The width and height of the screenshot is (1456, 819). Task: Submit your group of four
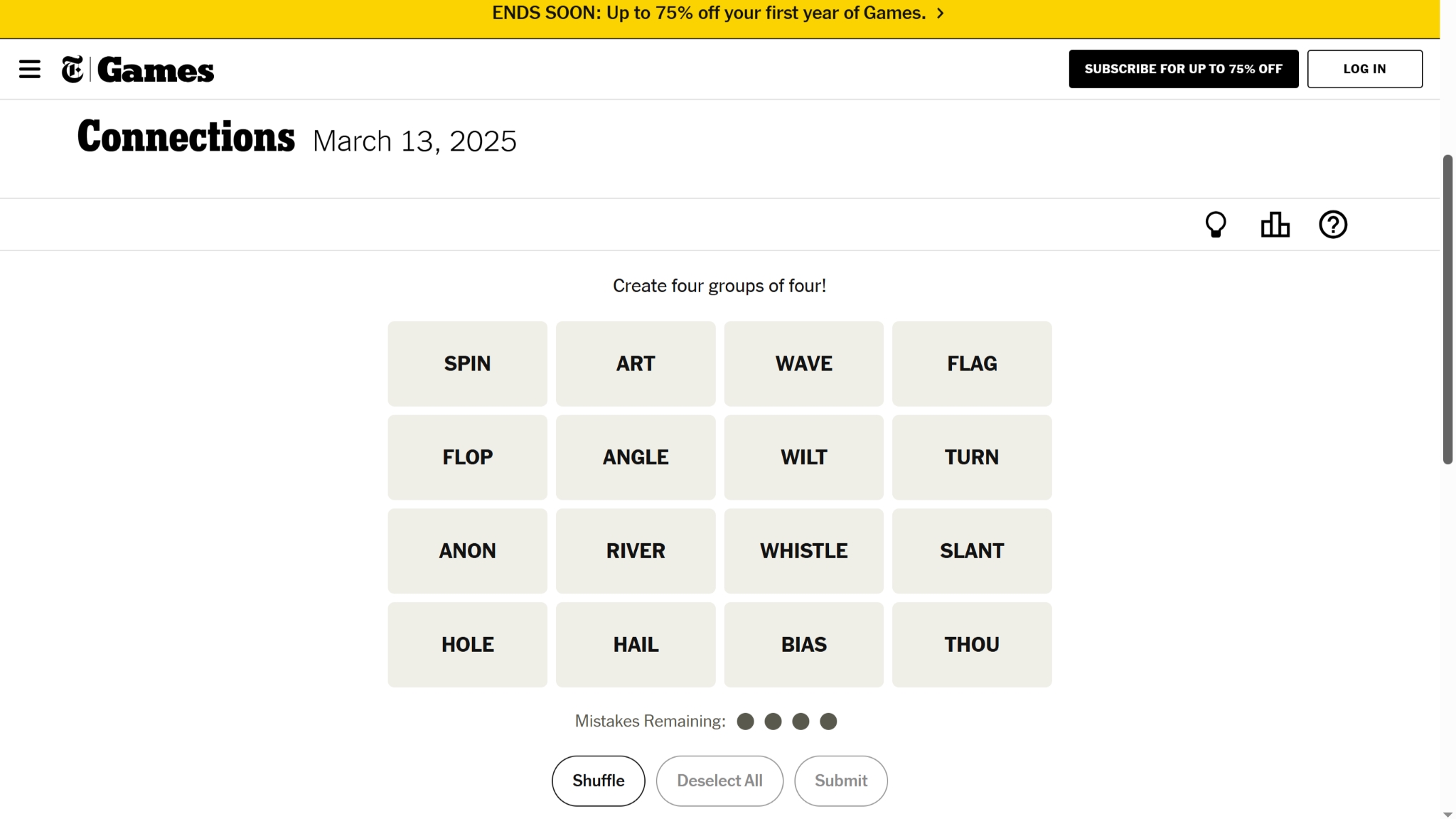coord(840,780)
